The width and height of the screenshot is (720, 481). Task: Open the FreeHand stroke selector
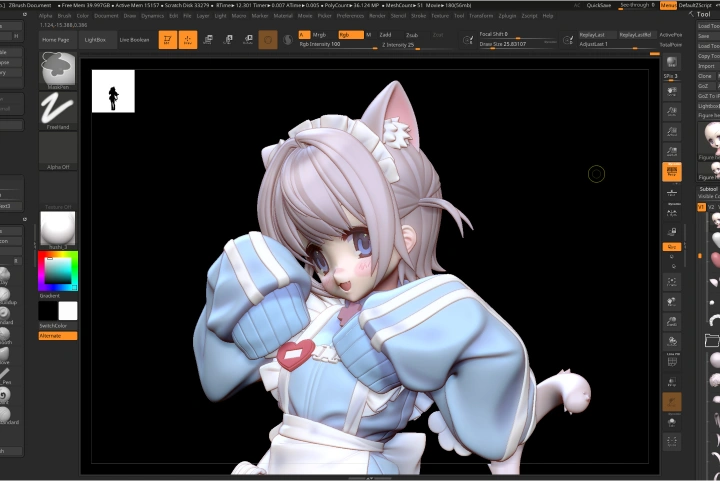click(x=58, y=110)
